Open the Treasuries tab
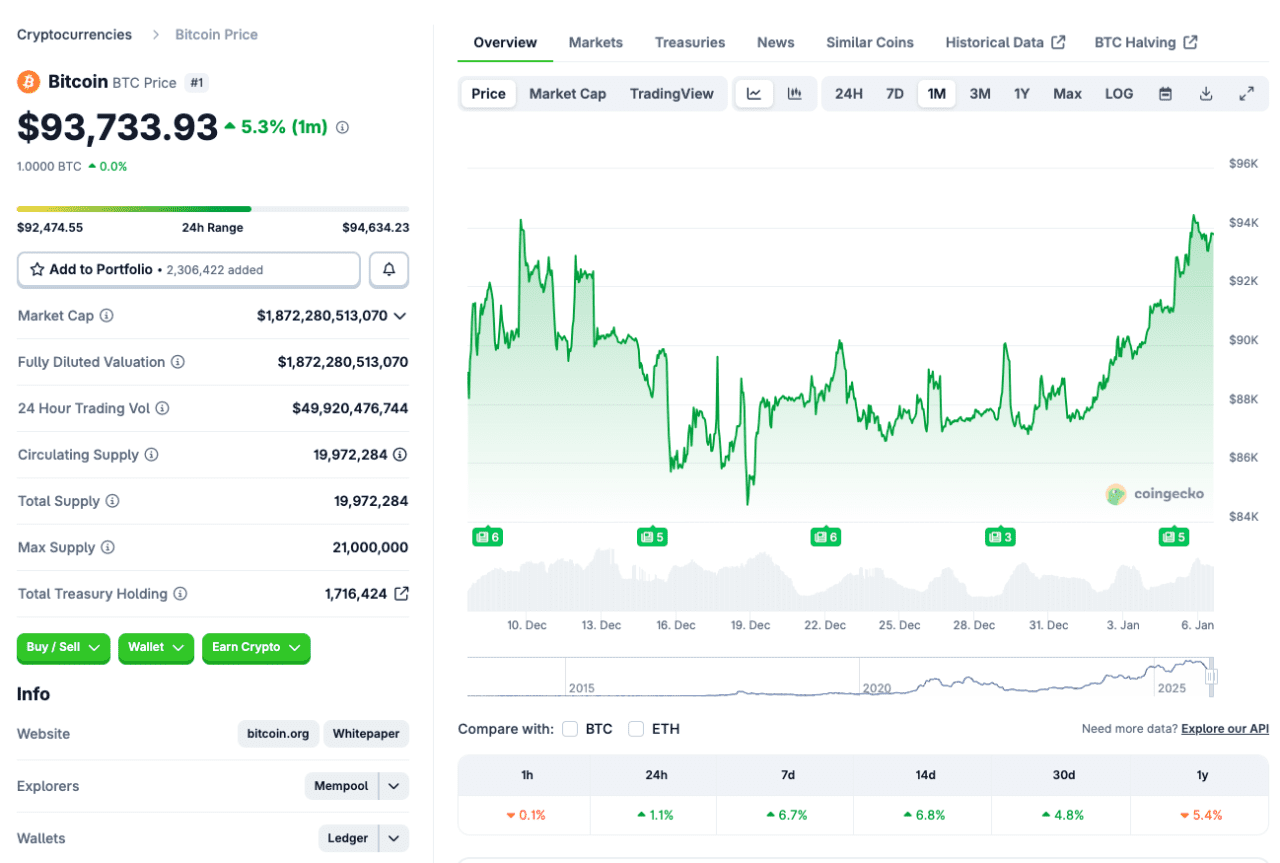 tap(690, 42)
